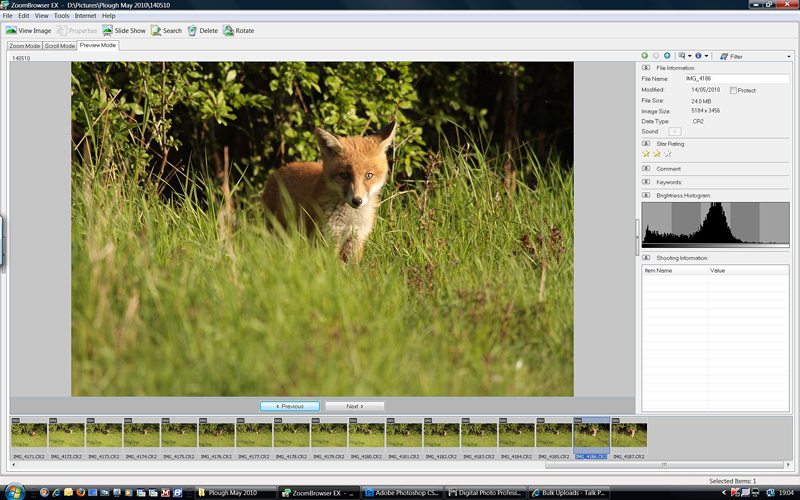
Task: Set rating to three stars
Action: click(668, 154)
